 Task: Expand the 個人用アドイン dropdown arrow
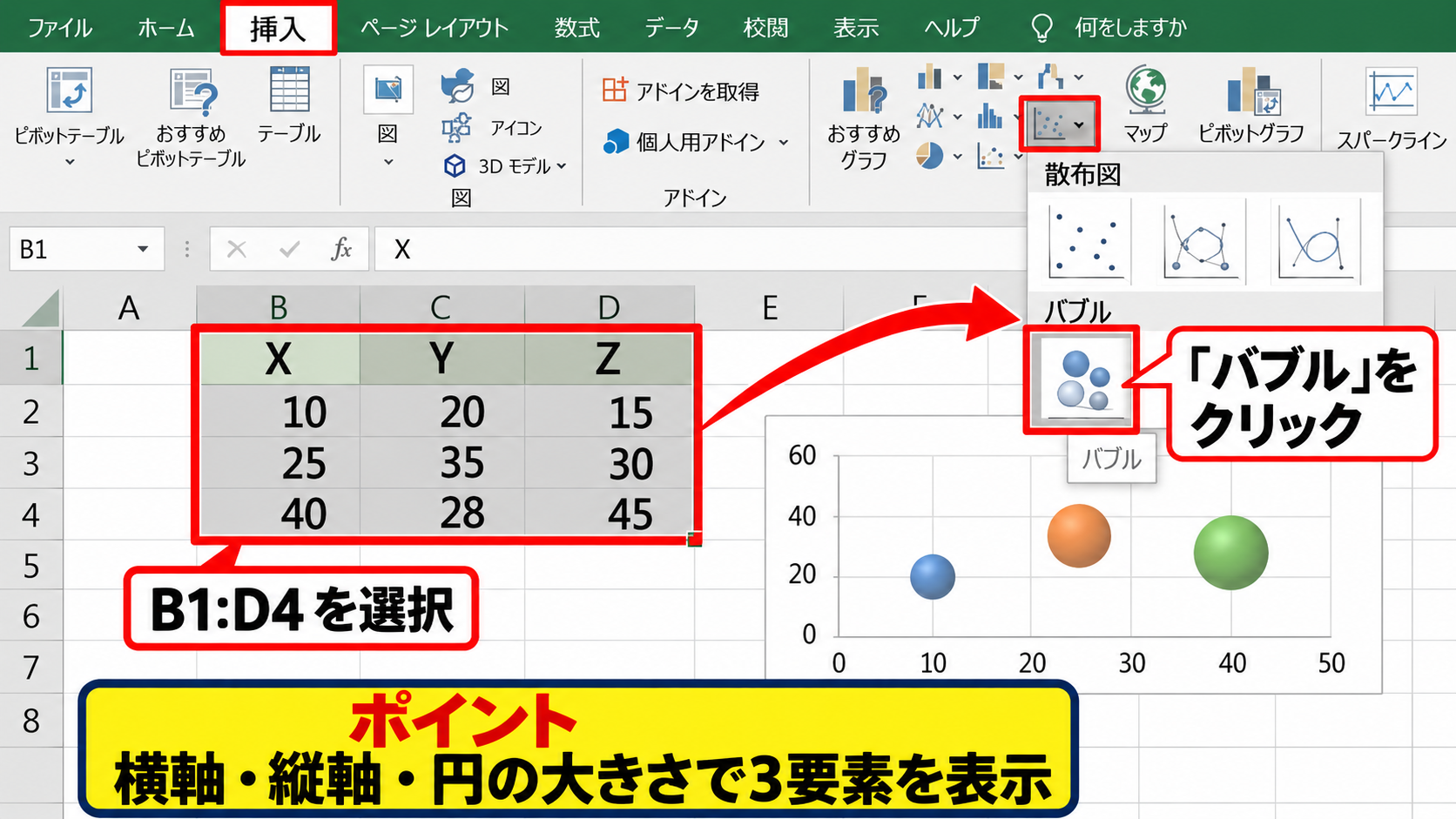tap(784, 142)
